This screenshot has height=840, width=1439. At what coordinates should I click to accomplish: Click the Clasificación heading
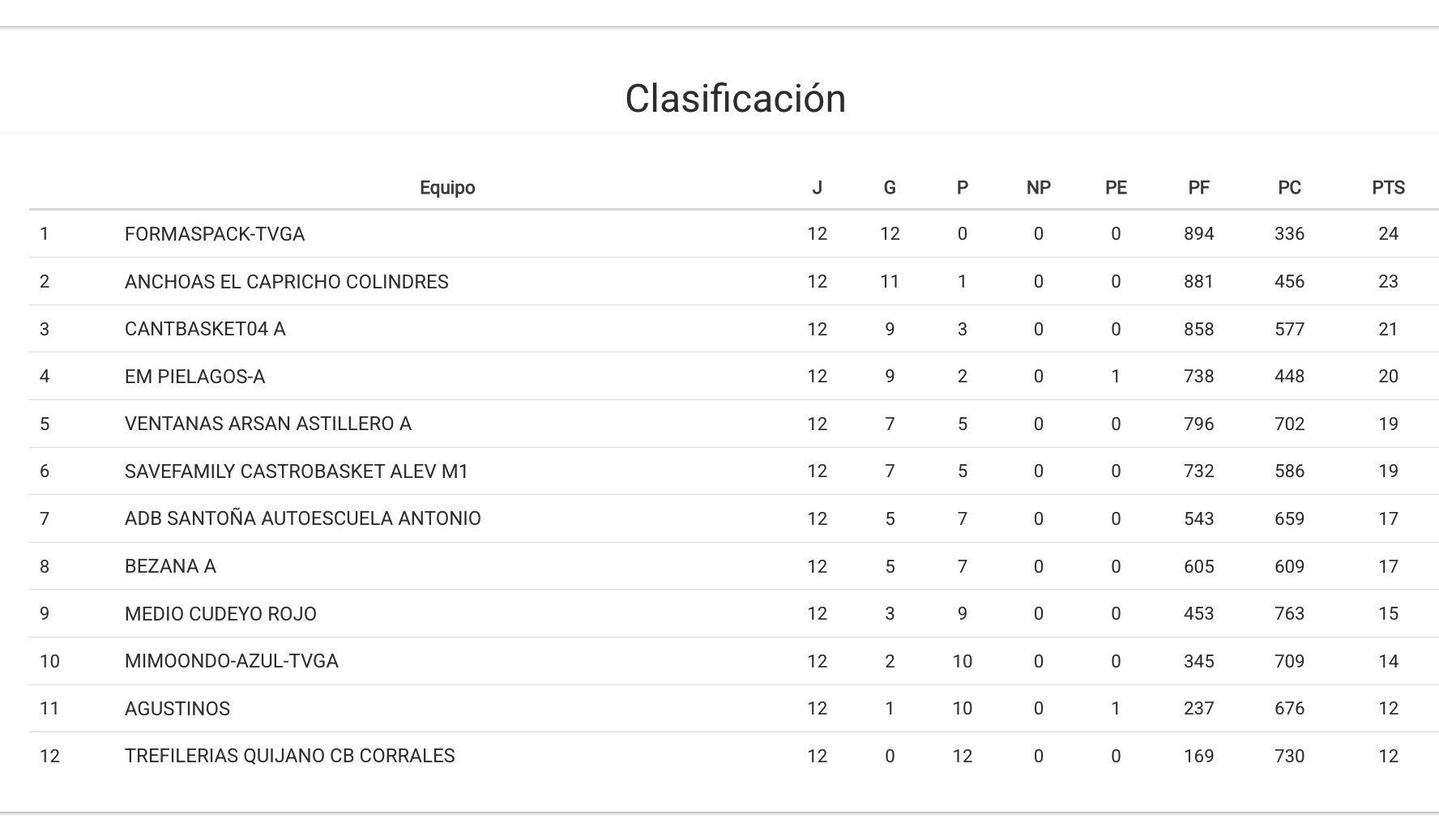pos(735,99)
